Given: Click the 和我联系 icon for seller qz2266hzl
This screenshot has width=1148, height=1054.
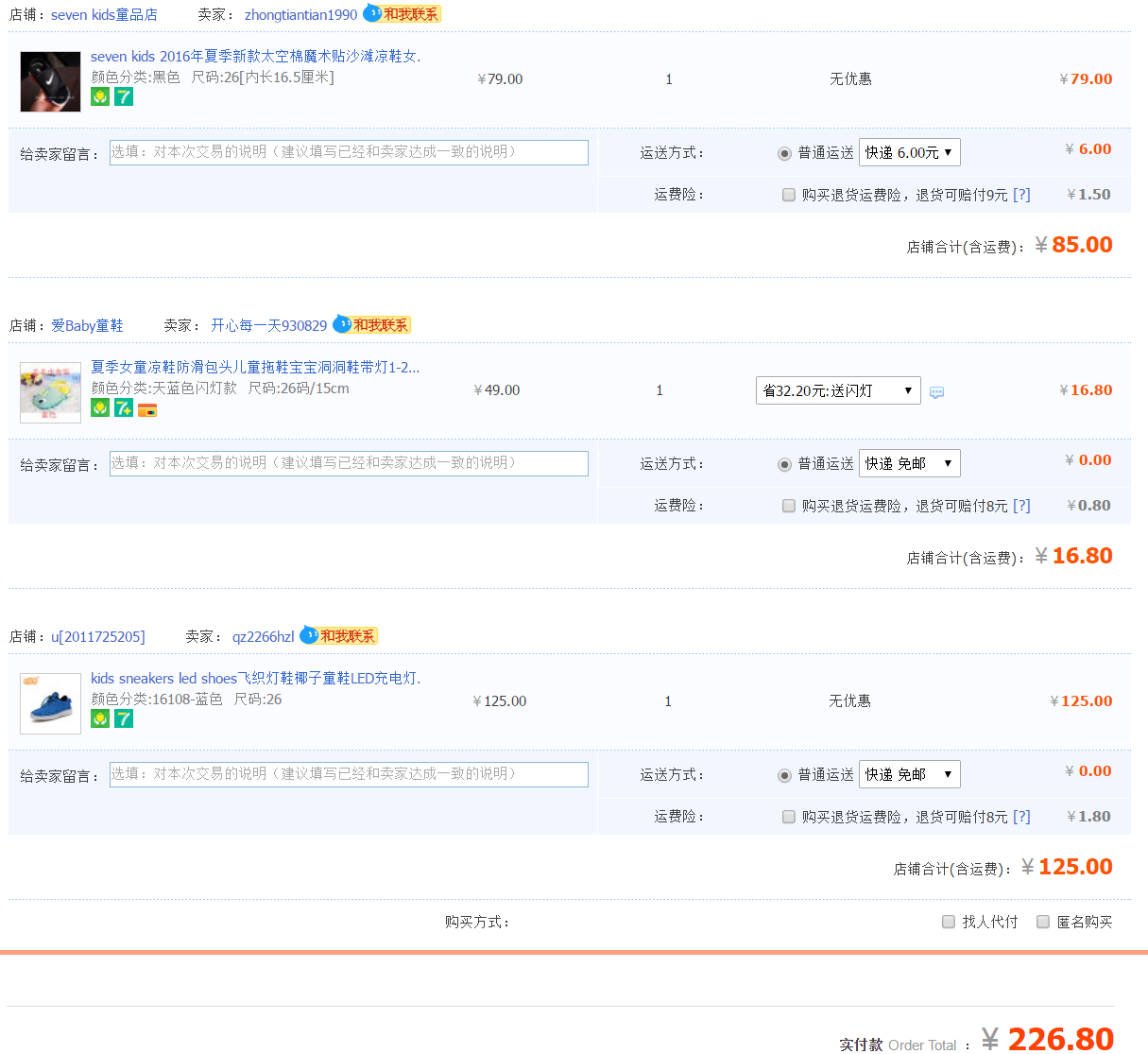Looking at the screenshot, I should click(339, 636).
